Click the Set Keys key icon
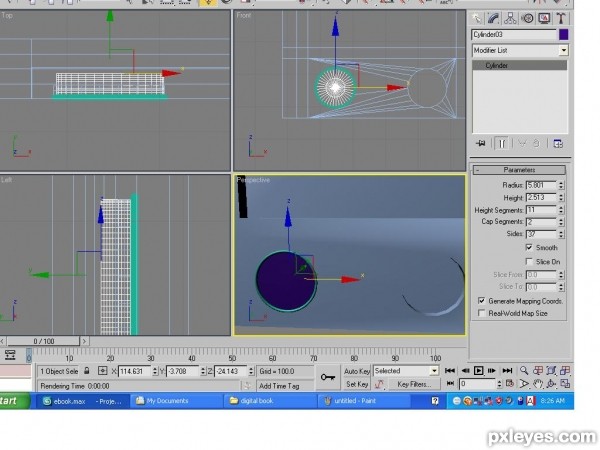The height and width of the screenshot is (450, 600). [x=328, y=377]
